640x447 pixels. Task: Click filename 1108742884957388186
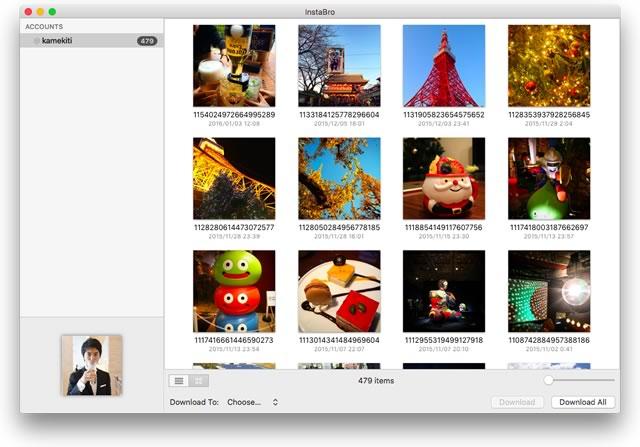549,340
